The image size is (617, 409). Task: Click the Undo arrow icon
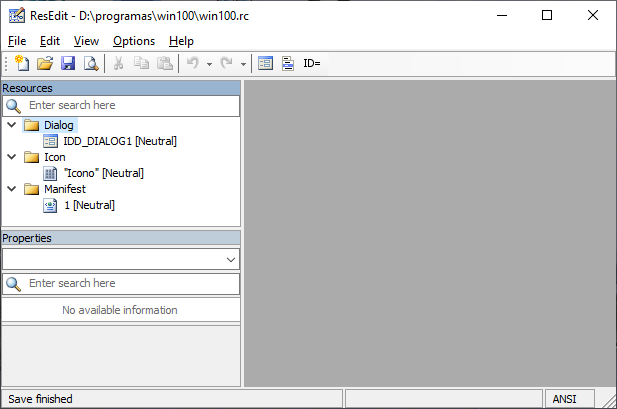tap(193, 63)
